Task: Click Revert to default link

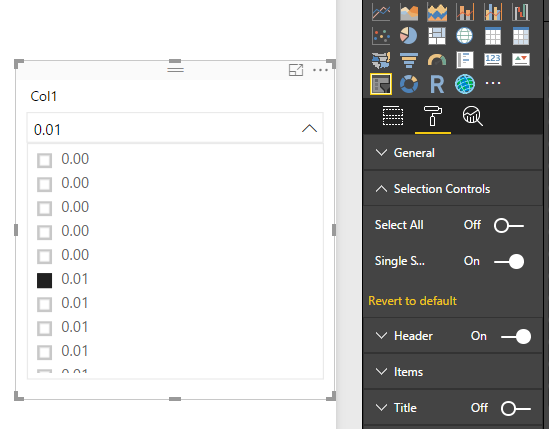Action: [412, 301]
